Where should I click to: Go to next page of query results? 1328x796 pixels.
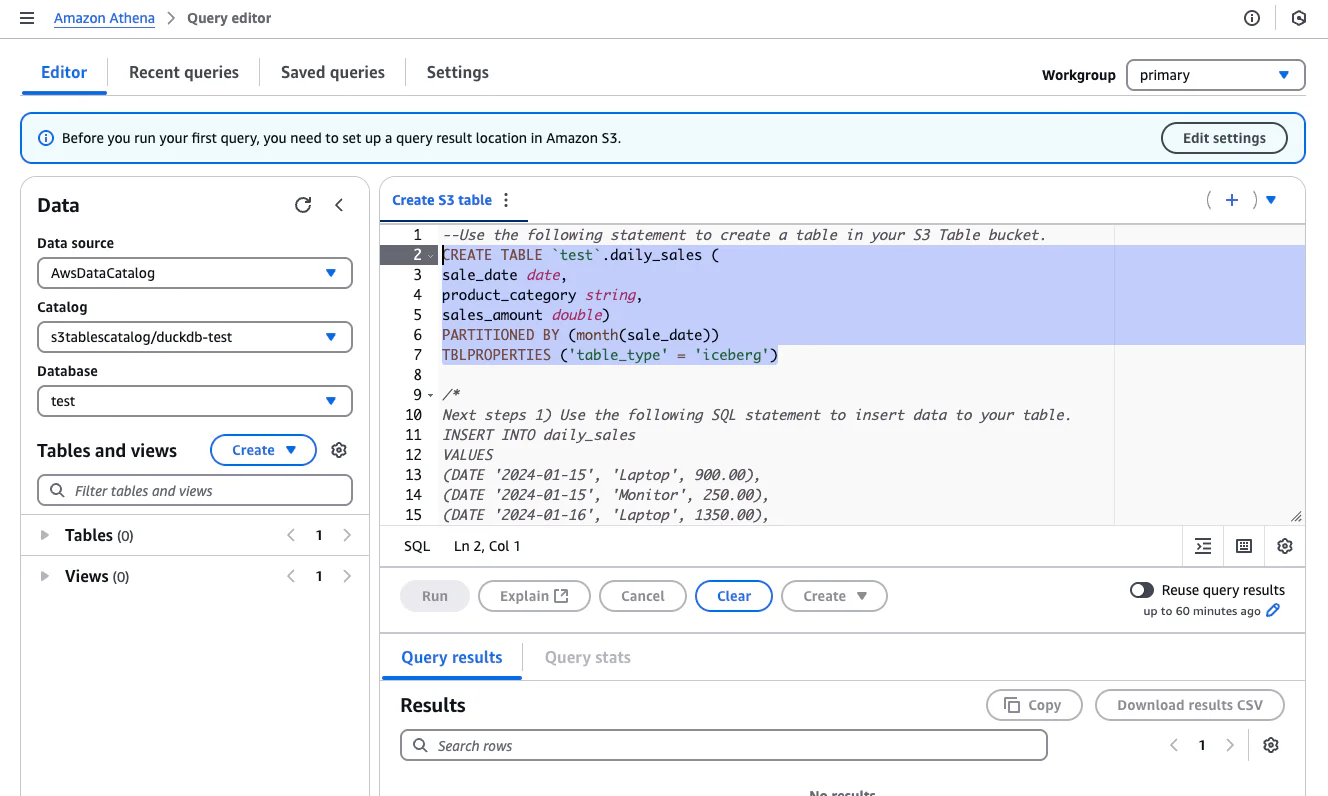(x=1230, y=745)
